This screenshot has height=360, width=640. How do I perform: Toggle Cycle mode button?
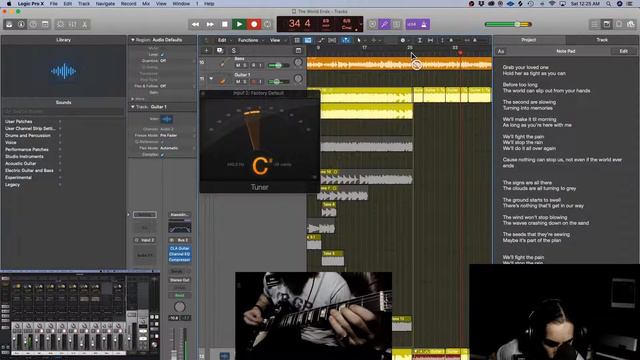268,24
